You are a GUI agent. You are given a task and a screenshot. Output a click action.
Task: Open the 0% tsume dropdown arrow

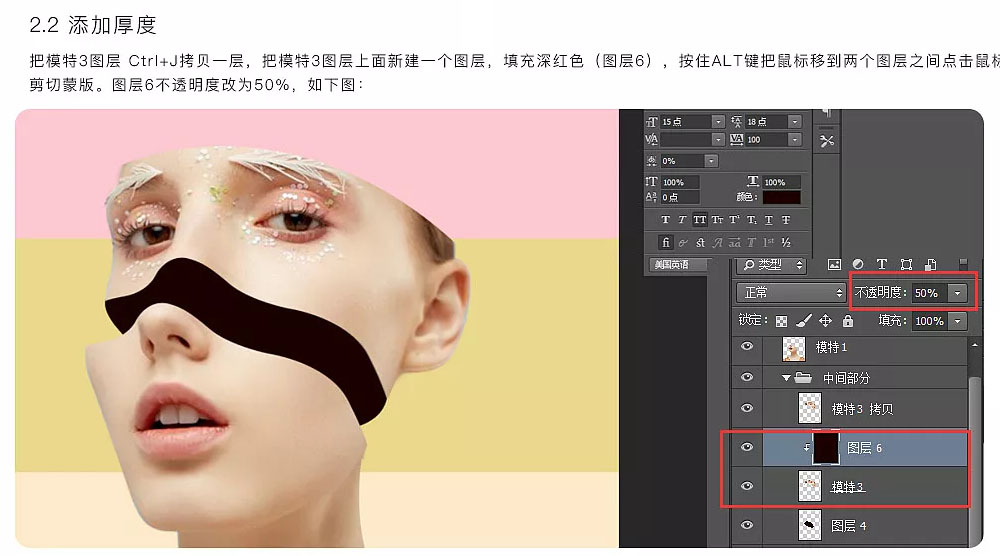(711, 161)
